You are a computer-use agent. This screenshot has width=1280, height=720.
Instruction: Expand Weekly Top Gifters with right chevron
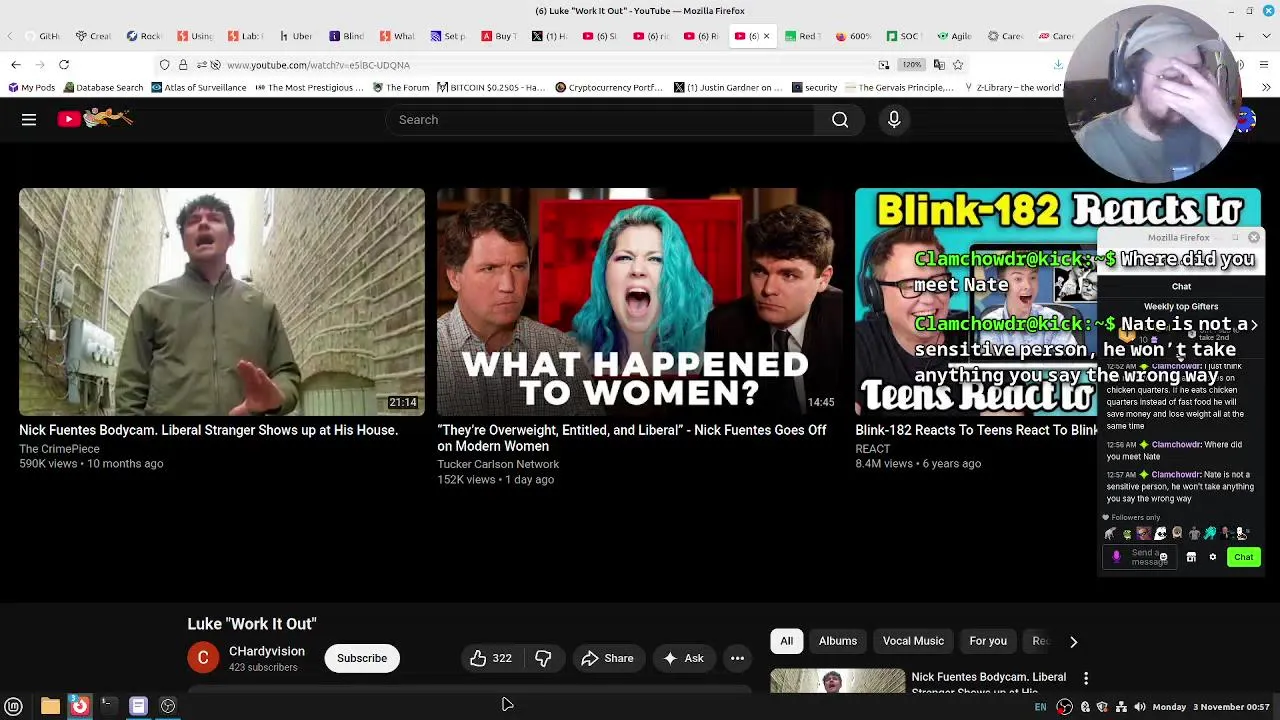click(x=1254, y=325)
